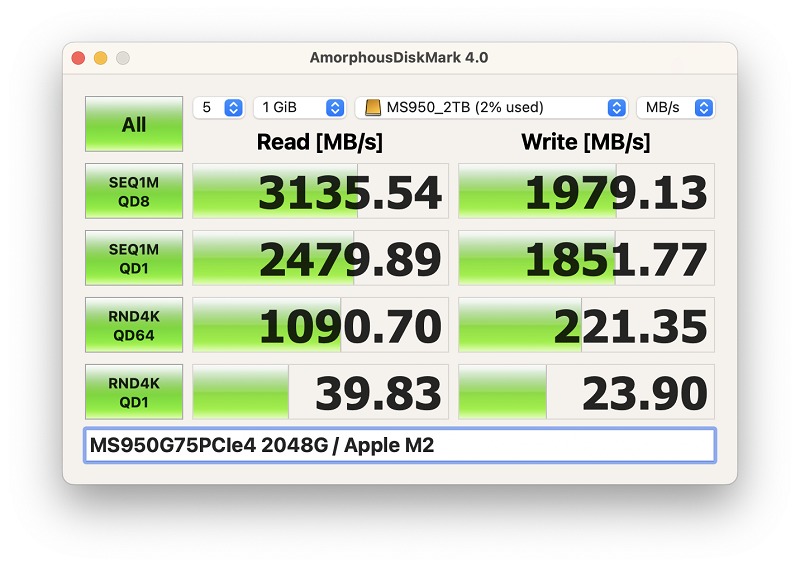The width and height of the screenshot is (800, 567).
Task: Click the Write [MB/s] column header
Action: [x=586, y=142]
